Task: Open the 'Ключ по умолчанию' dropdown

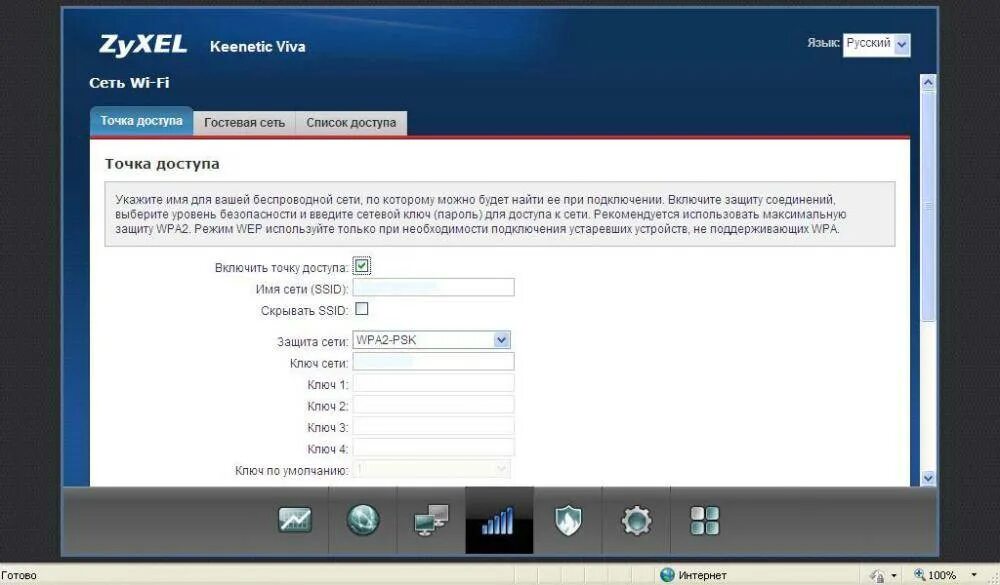Action: pos(431,470)
